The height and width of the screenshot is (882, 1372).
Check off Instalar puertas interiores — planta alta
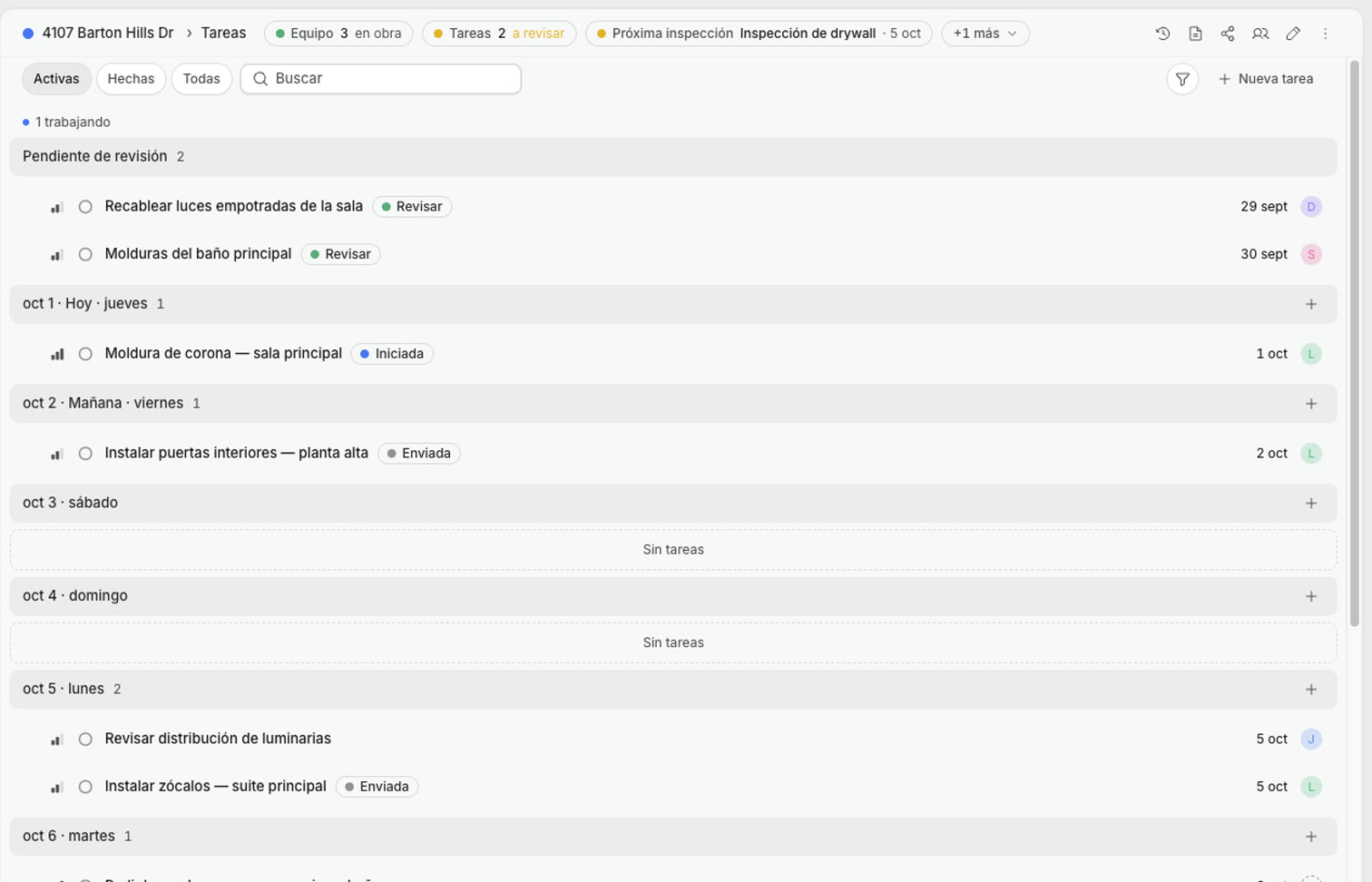click(85, 454)
